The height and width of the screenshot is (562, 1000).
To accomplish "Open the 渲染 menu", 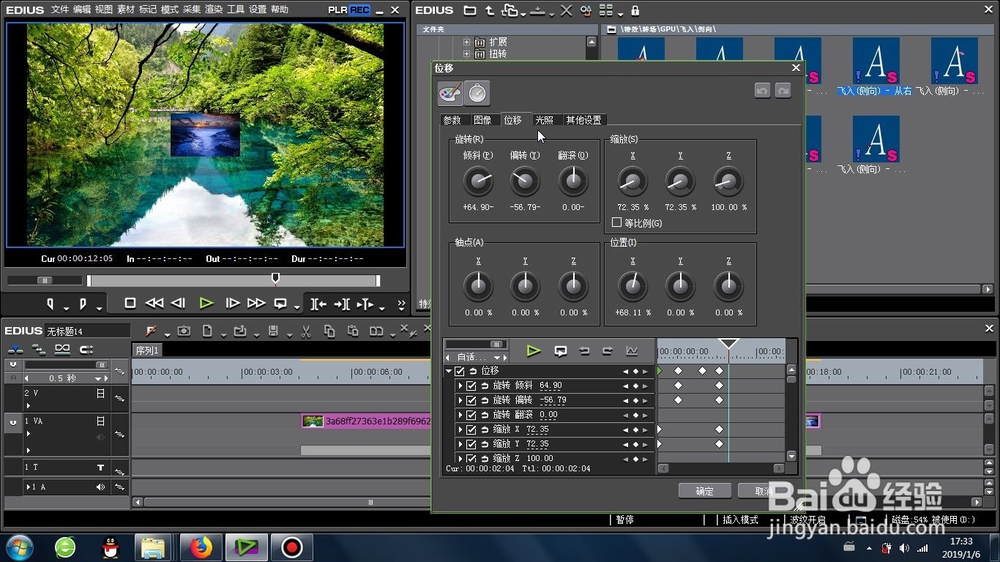I will [x=214, y=10].
